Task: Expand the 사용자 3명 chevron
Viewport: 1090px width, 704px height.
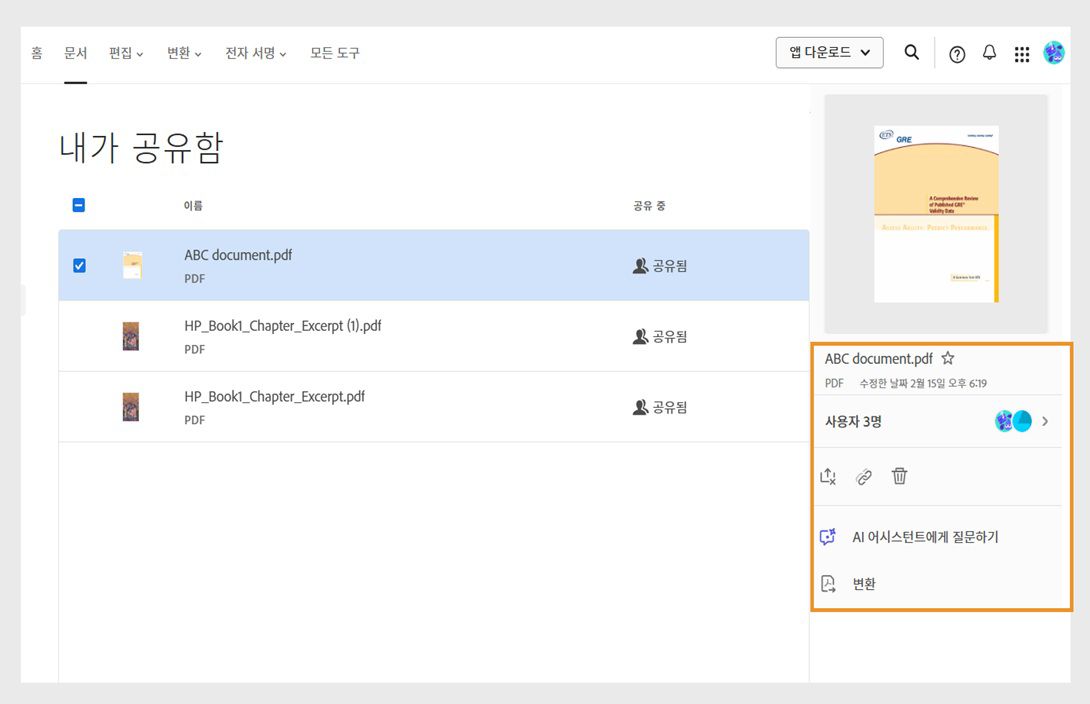Action: pyautogui.click(x=1045, y=421)
